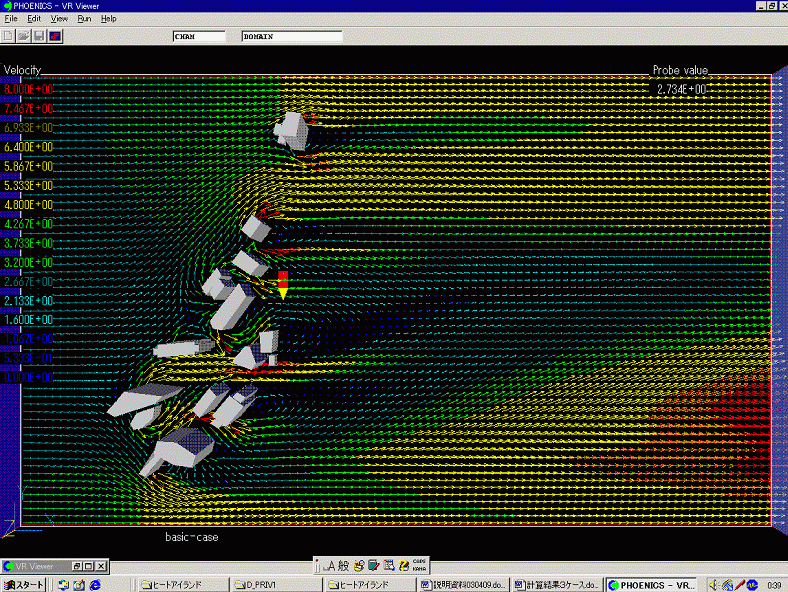Screen dimensions: 788x592
Task: Click the DOMAIN text field
Action: coord(291,36)
